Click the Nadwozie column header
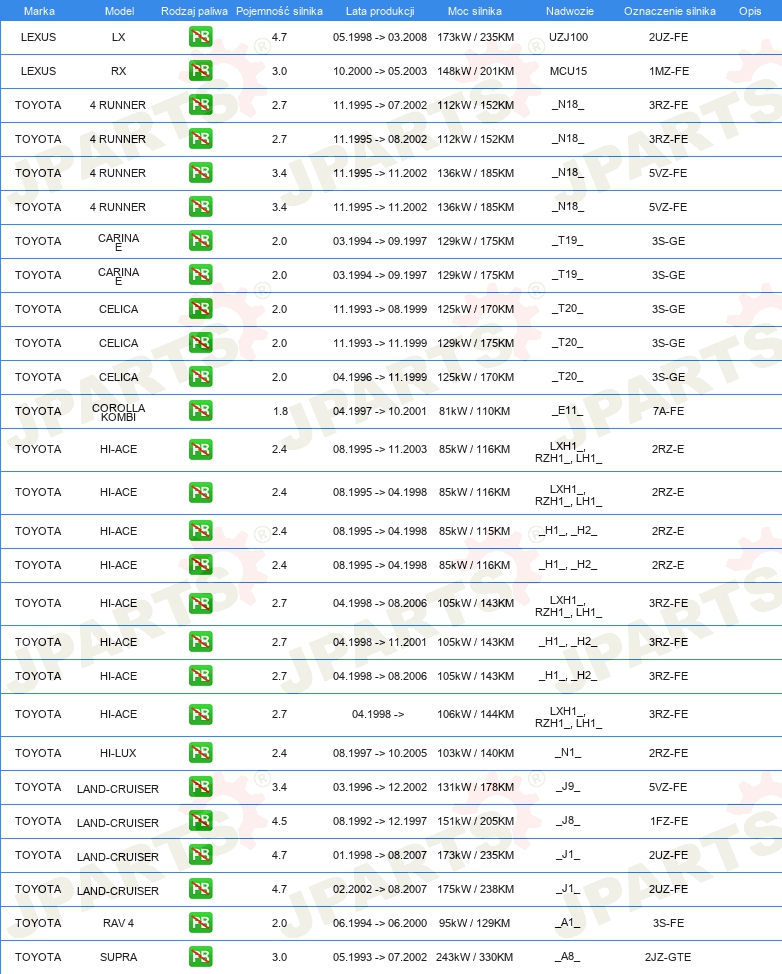 coord(570,11)
